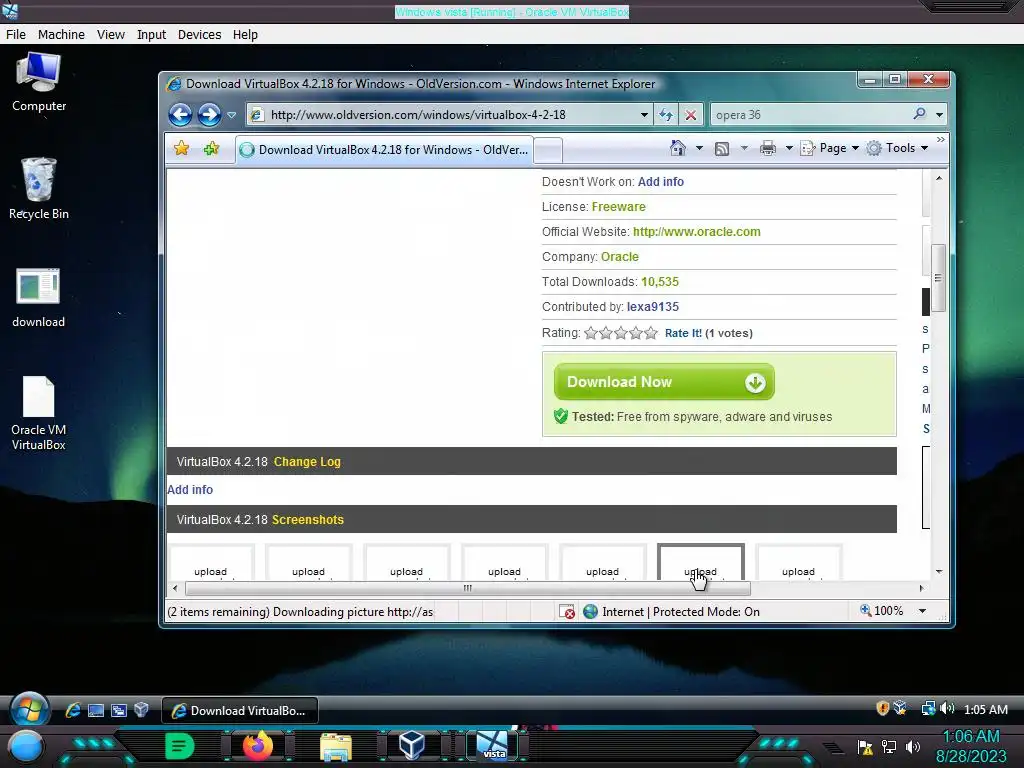Click the vertical scrollbar up arrow
The image size is (1024, 768).
[x=938, y=178]
